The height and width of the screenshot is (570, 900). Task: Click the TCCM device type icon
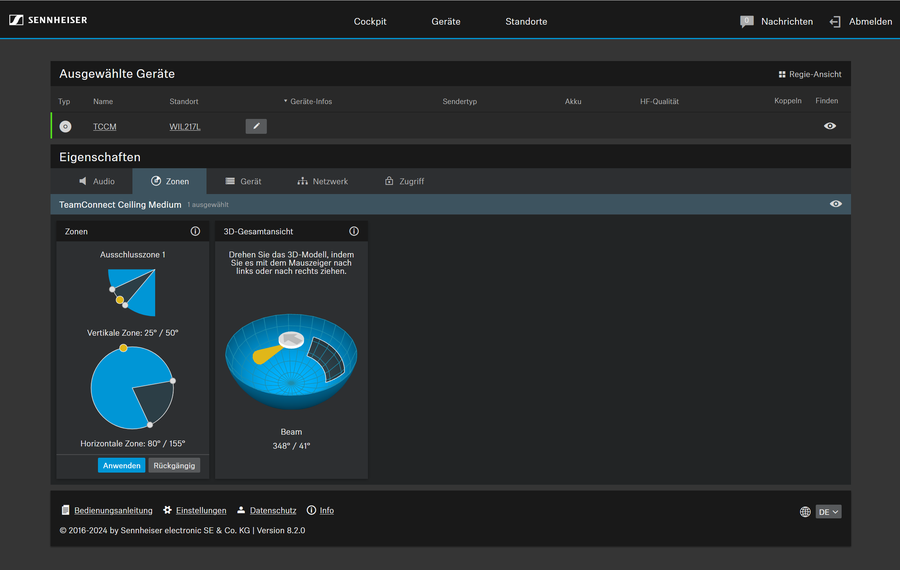[x=65, y=126]
